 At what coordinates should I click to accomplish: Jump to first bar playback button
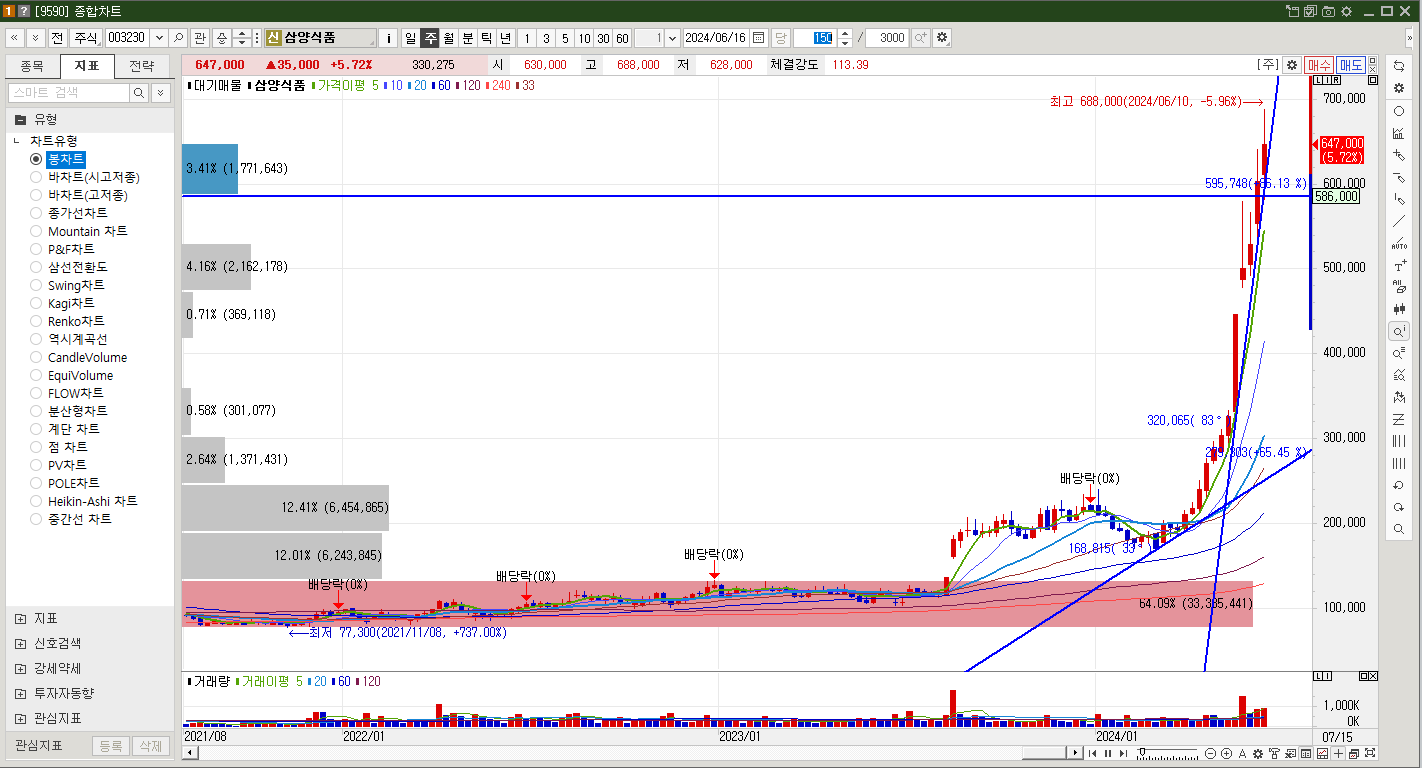tap(1093, 753)
